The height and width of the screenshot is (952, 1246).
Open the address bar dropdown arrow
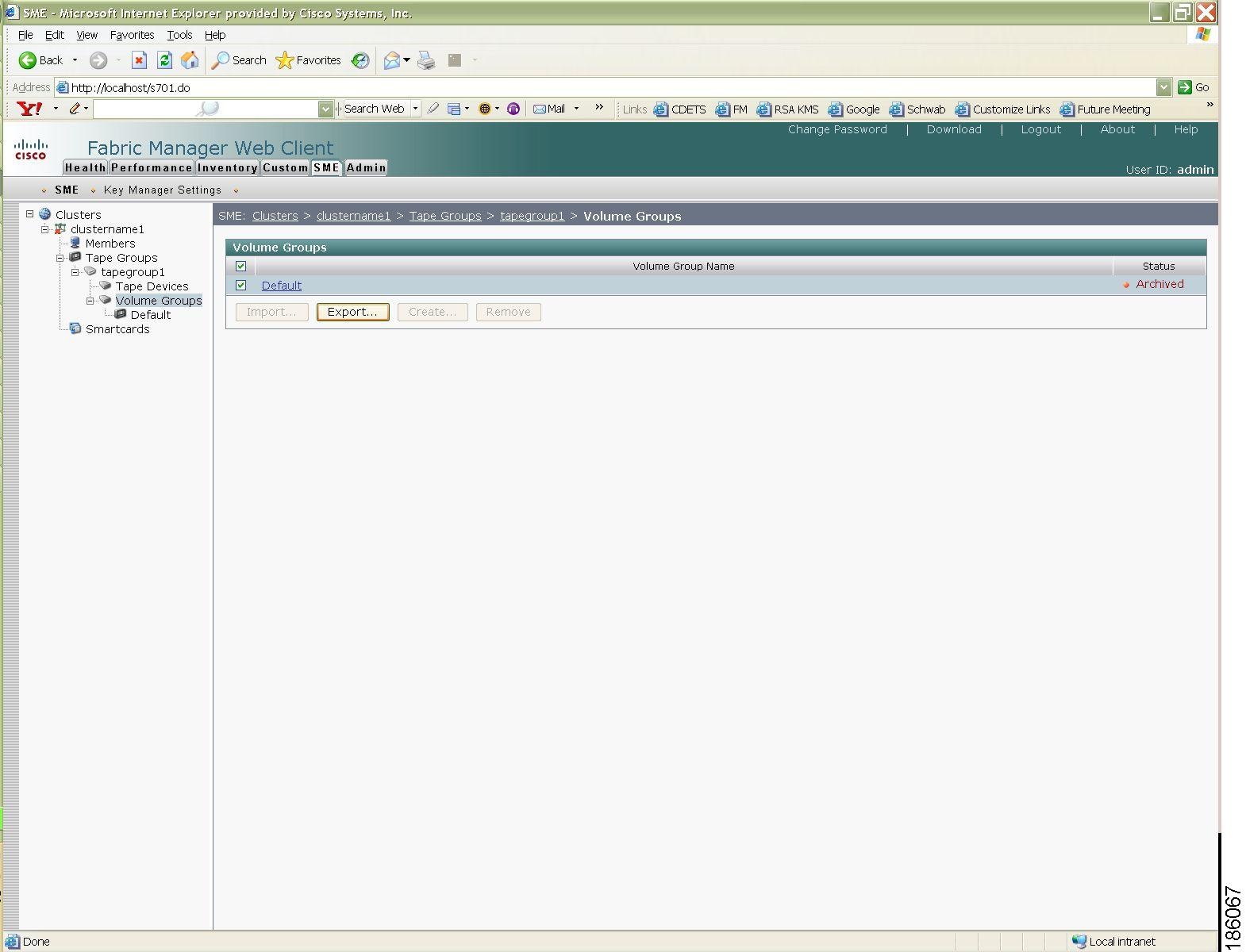click(1163, 87)
